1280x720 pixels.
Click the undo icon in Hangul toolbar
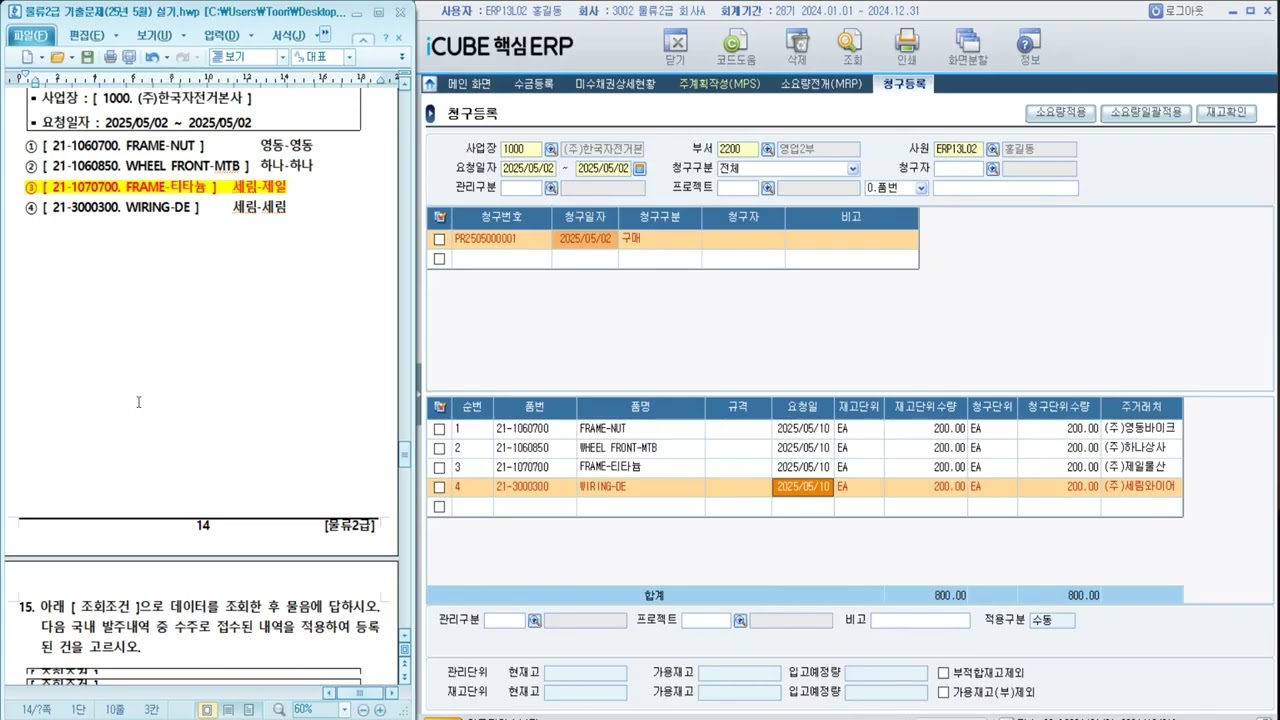[151, 57]
